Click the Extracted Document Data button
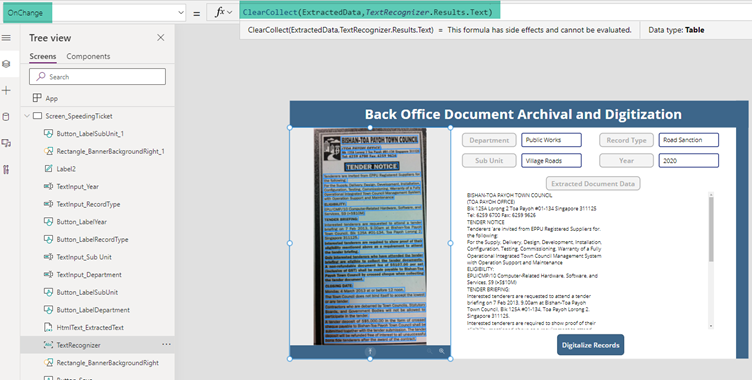 [593, 183]
